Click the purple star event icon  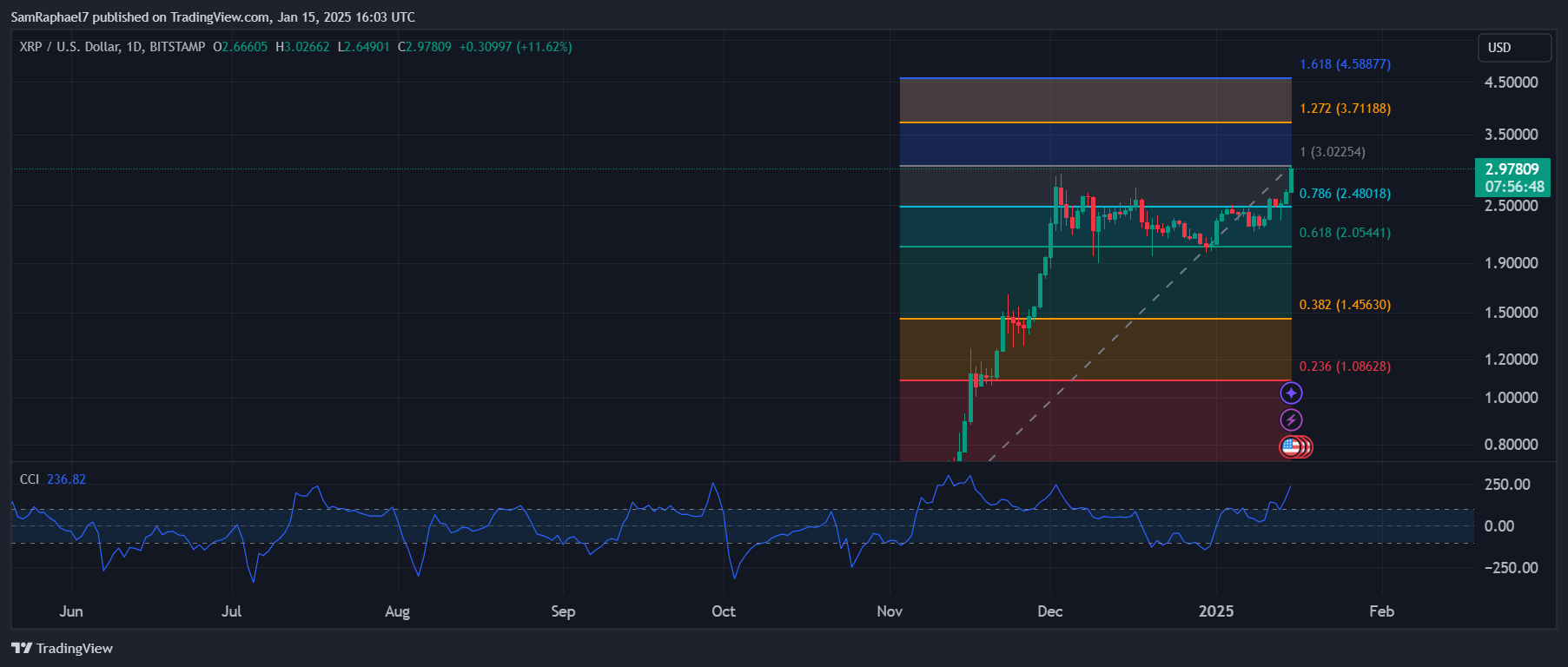tap(1291, 393)
